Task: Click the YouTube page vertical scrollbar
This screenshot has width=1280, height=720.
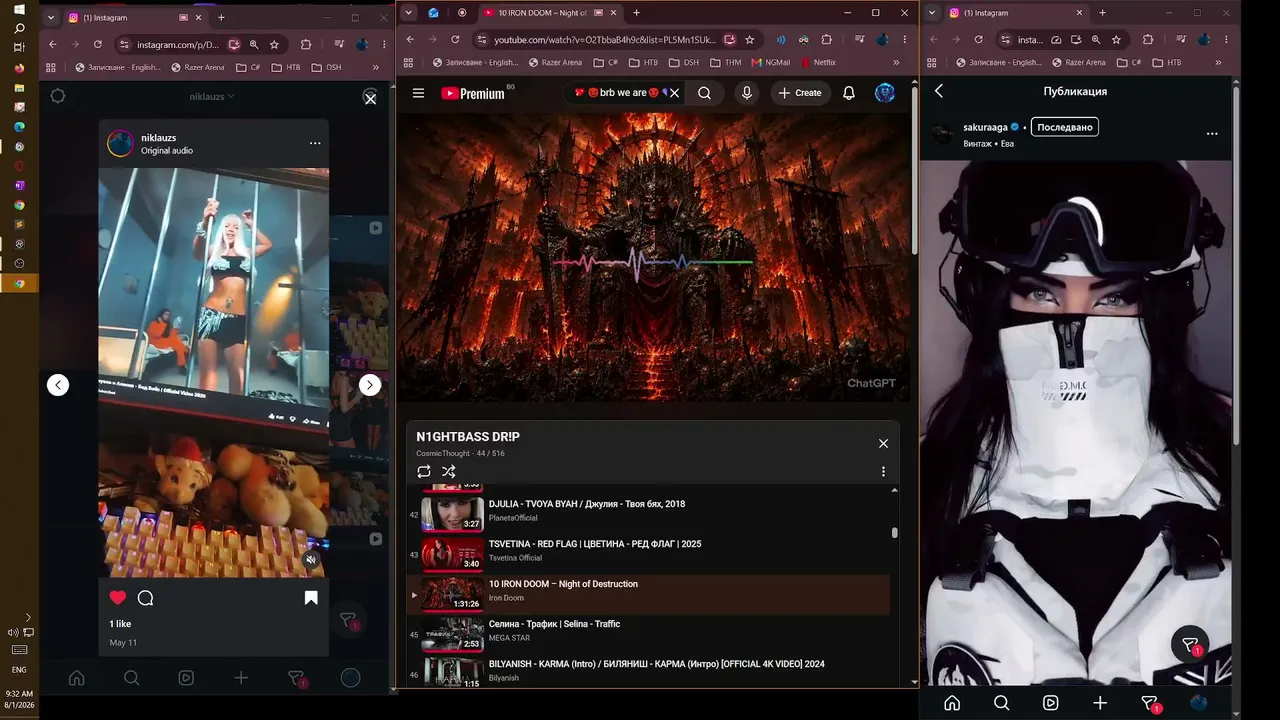Action: [x=914, y=170]
